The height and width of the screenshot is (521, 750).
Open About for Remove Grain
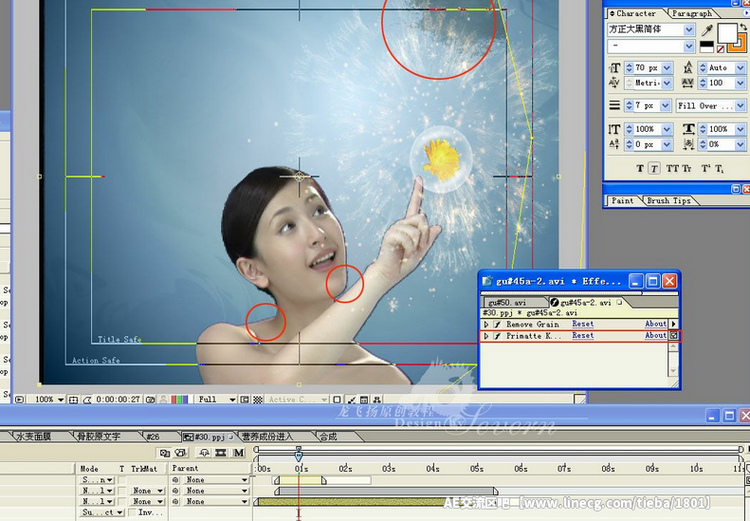tap(655, 324)
